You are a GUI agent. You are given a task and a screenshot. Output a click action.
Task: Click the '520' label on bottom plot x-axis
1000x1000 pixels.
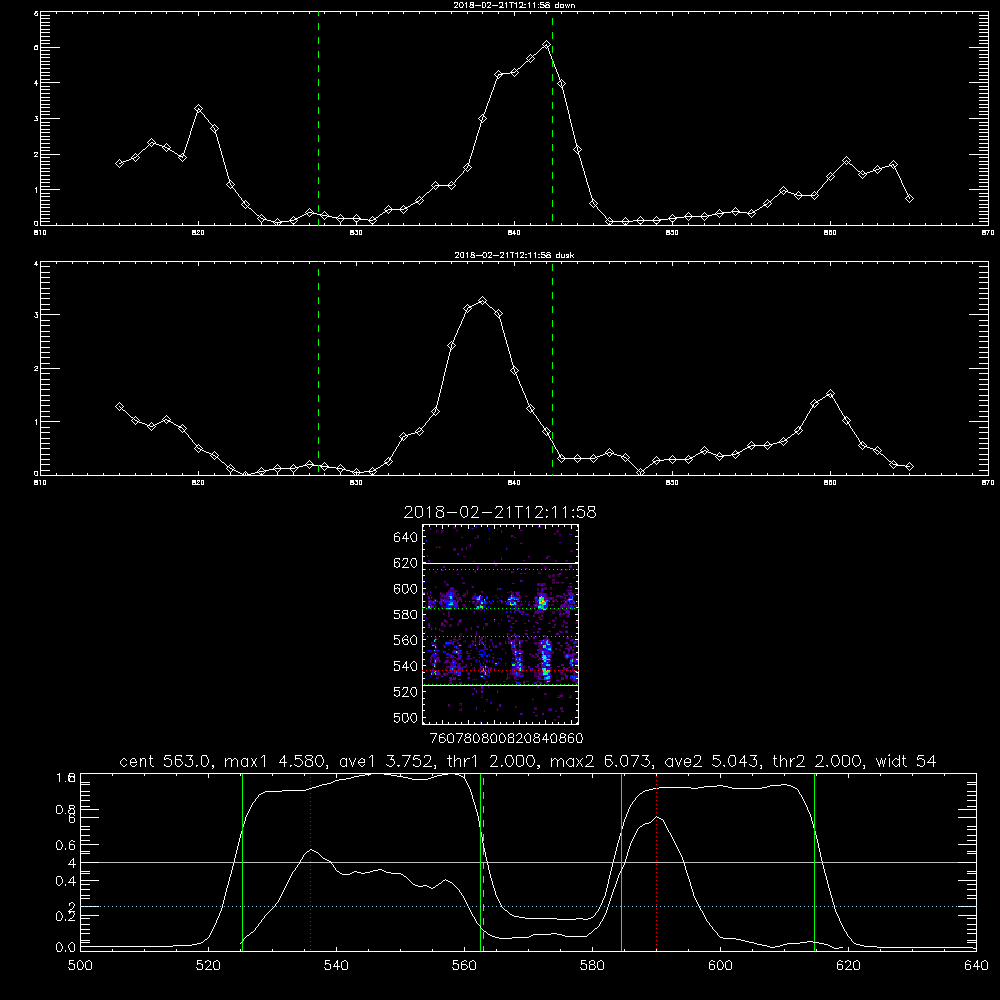pos(208,966)
